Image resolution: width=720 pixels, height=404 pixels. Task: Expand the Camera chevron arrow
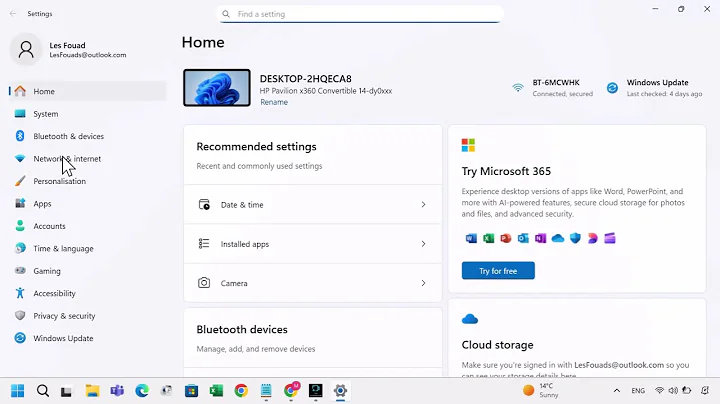coord(423,283)
